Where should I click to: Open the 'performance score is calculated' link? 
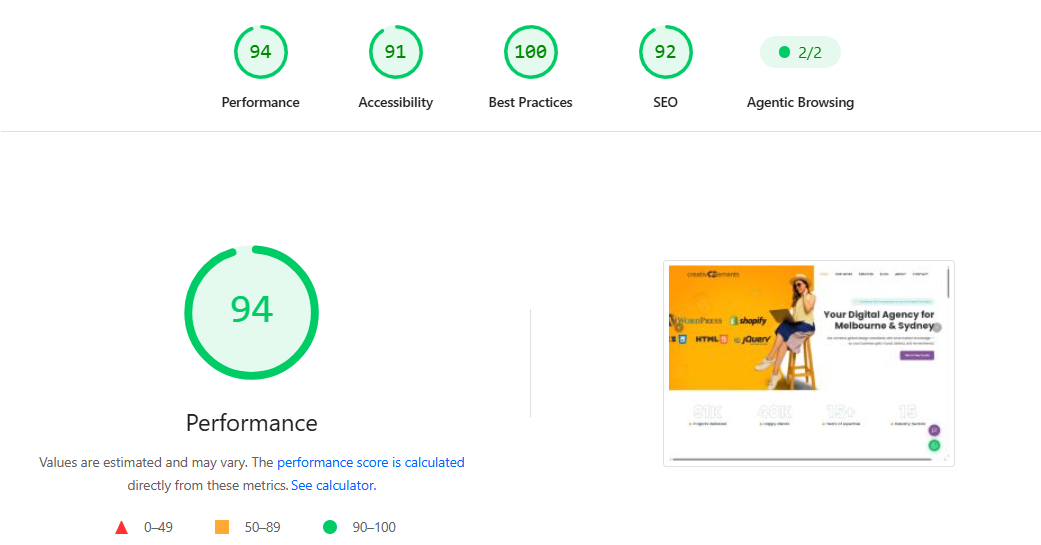click(370, 462)
